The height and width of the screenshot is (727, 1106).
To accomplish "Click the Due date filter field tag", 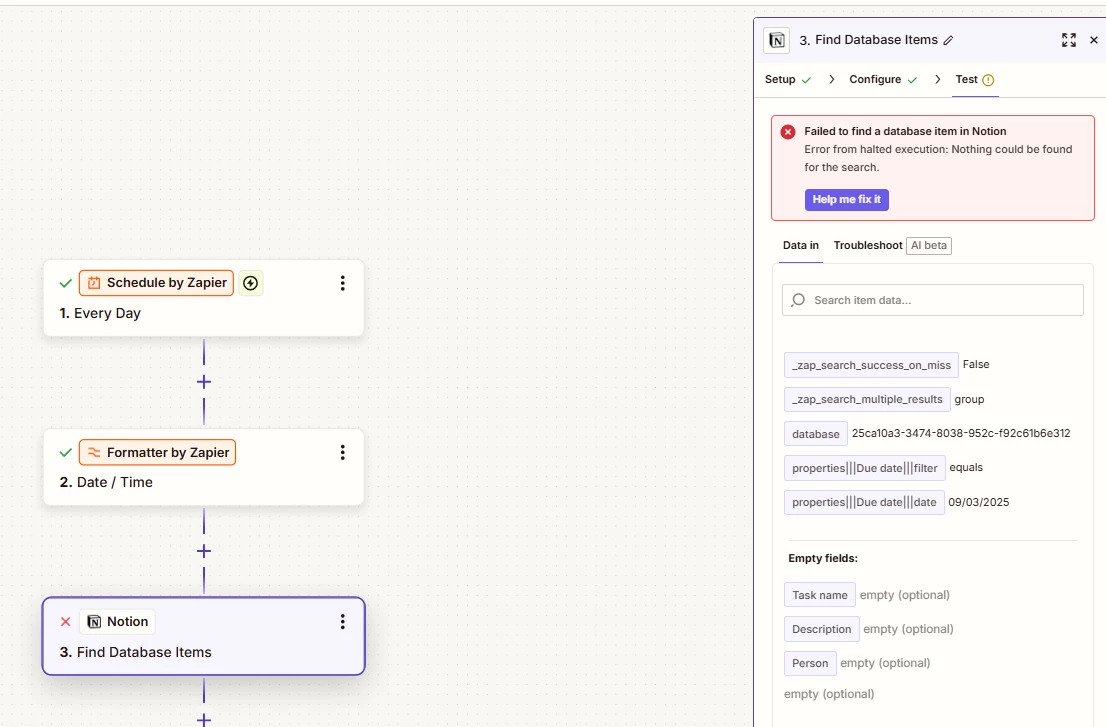I will (865, 468).
